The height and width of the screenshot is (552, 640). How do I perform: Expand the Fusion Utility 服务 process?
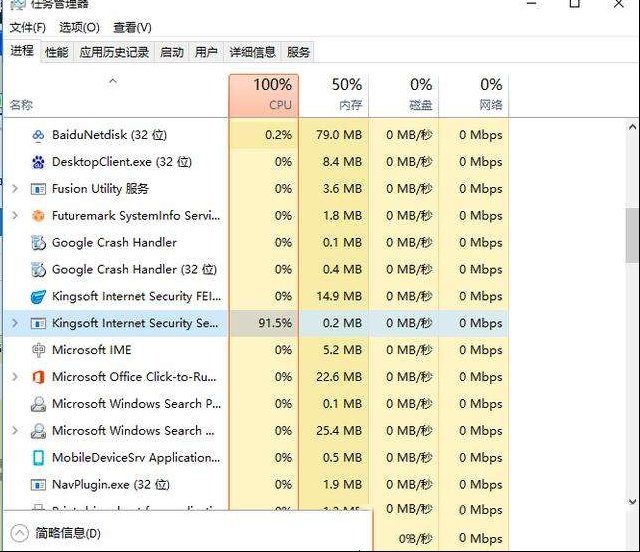pyautogui.click(x=15, y=189)
